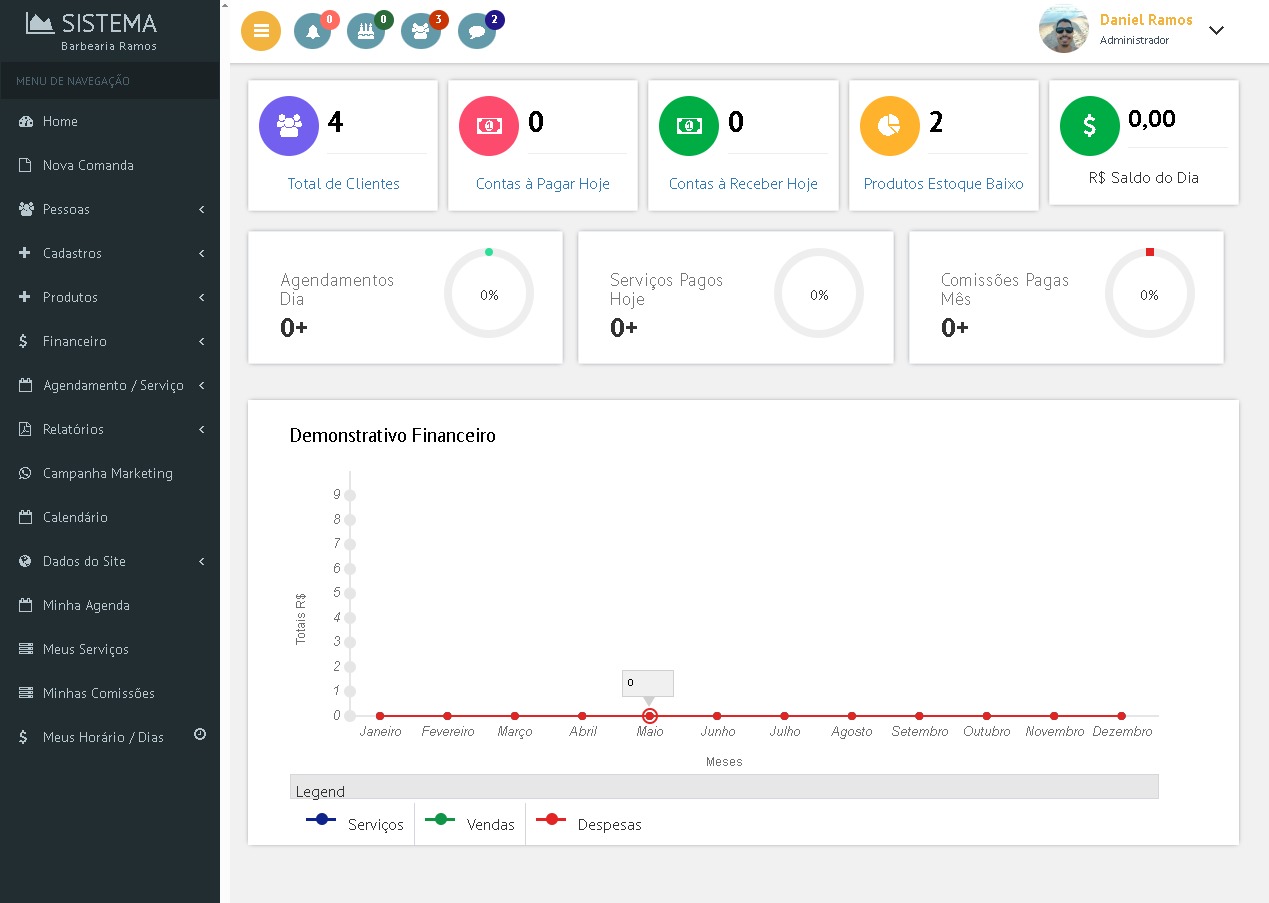Click the orange pie chart stock icon
1269x903 pixels.
pyautogui.click(x=889, y=126)
